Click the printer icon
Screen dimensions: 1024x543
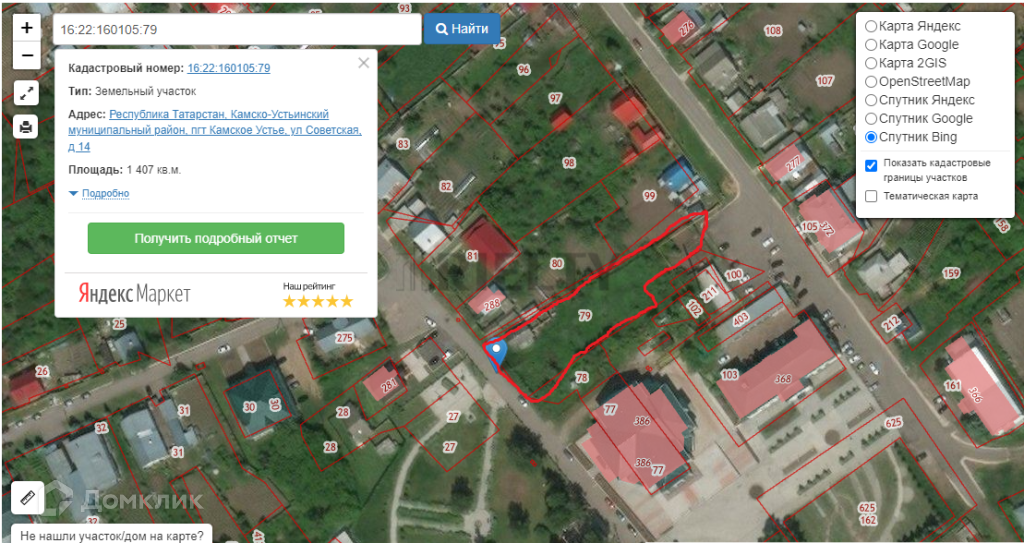(26, 127)
